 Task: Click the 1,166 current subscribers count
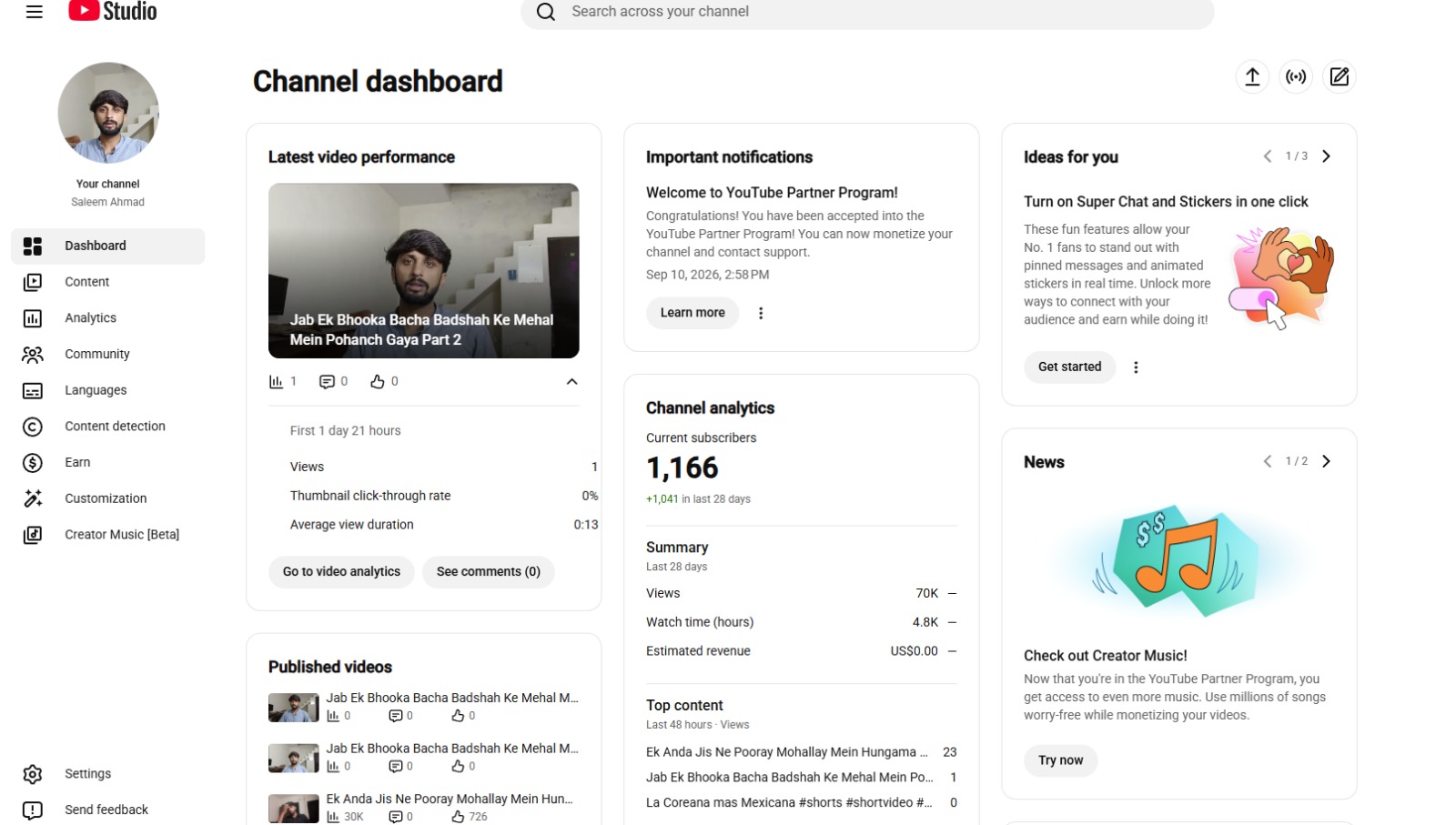pos(682,468)
